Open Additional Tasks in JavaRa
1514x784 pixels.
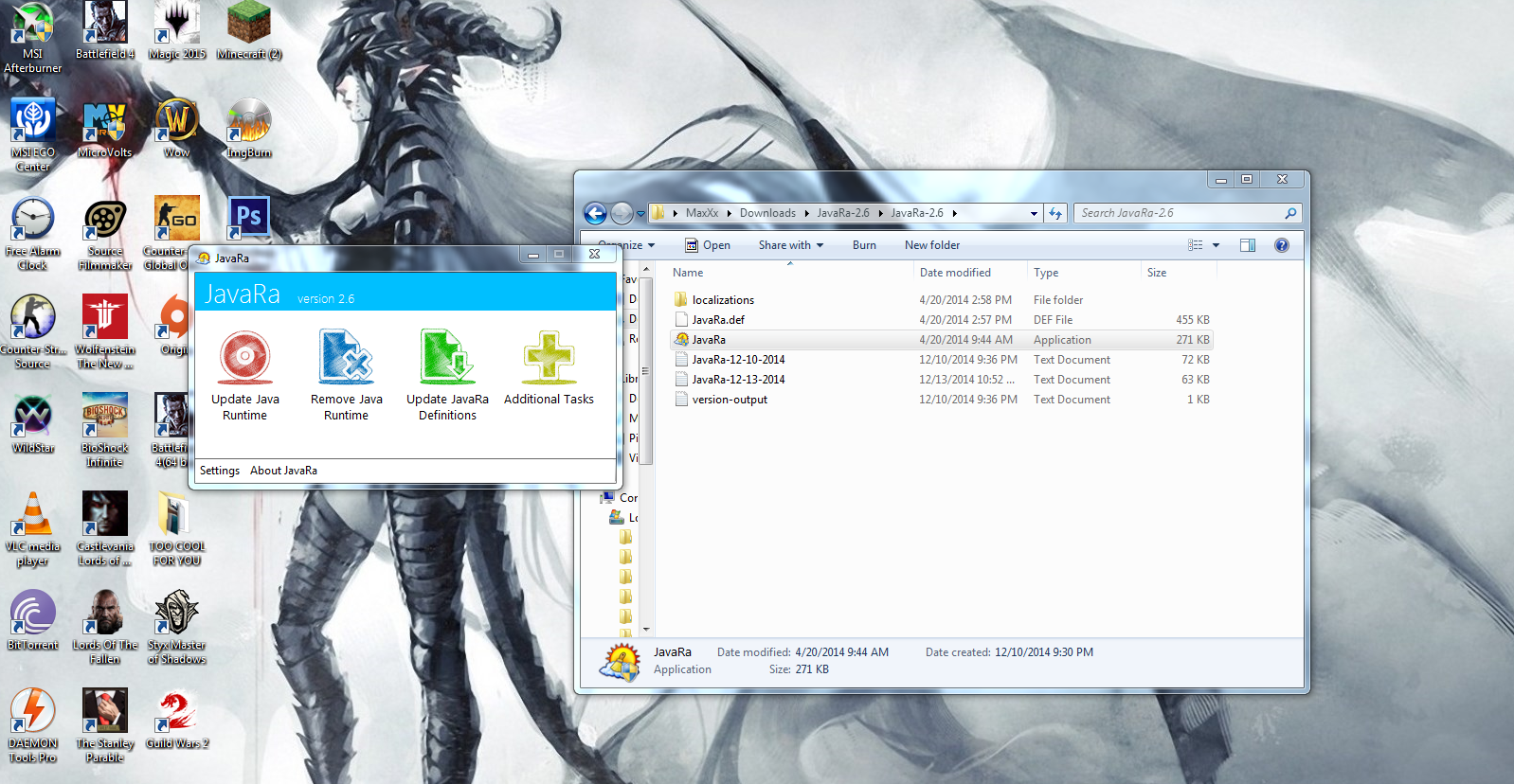(549, 368)
